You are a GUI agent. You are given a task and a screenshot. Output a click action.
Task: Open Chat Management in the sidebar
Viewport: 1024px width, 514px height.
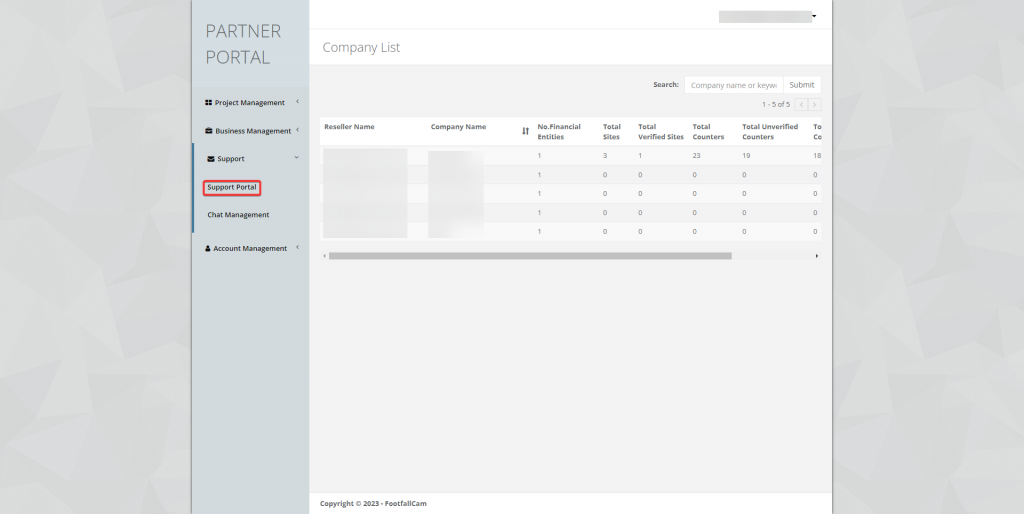tap(238, 215)
